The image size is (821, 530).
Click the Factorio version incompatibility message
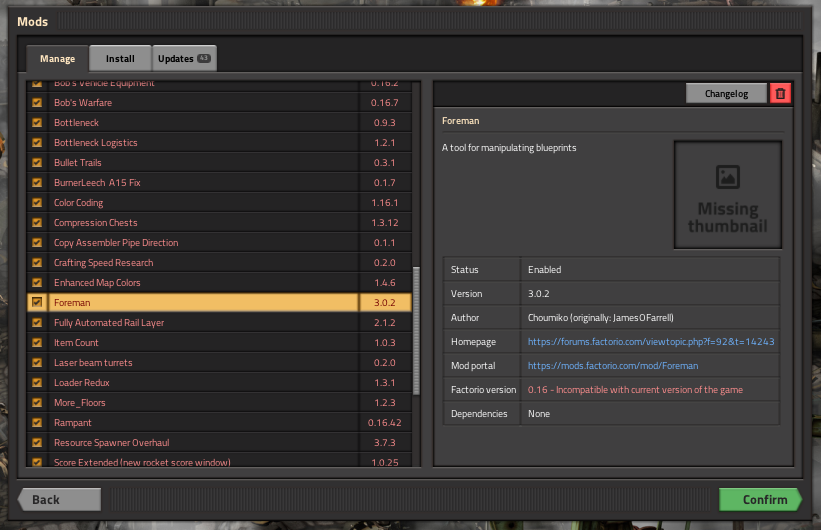[635, 390]
